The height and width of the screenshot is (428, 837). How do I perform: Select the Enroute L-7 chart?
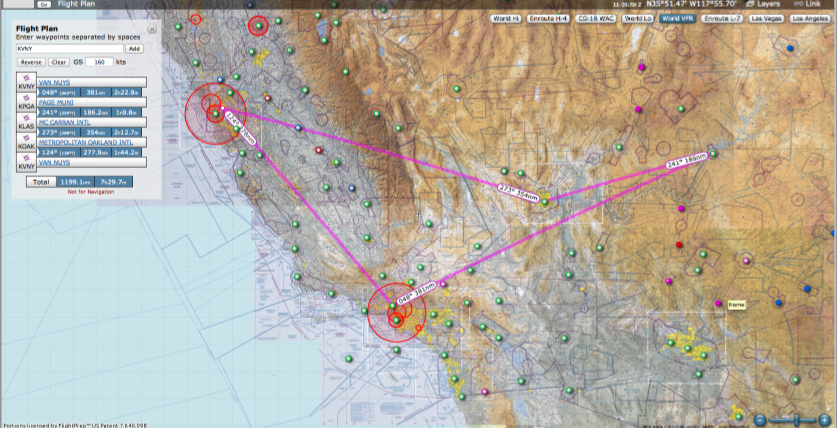[723, 19]
